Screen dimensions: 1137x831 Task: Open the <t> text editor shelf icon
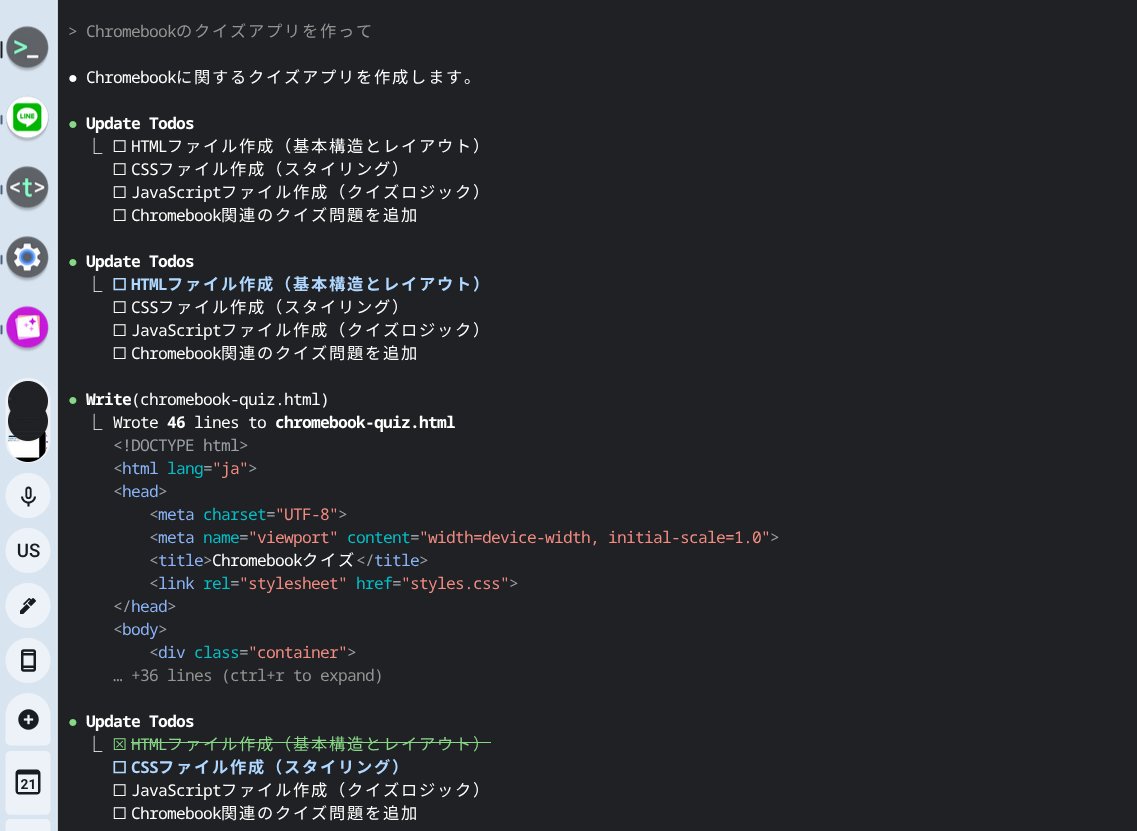click(28, 187)
